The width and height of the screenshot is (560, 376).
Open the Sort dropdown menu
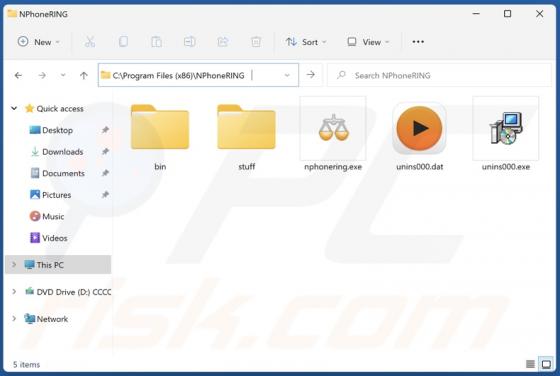click(306, 42)
